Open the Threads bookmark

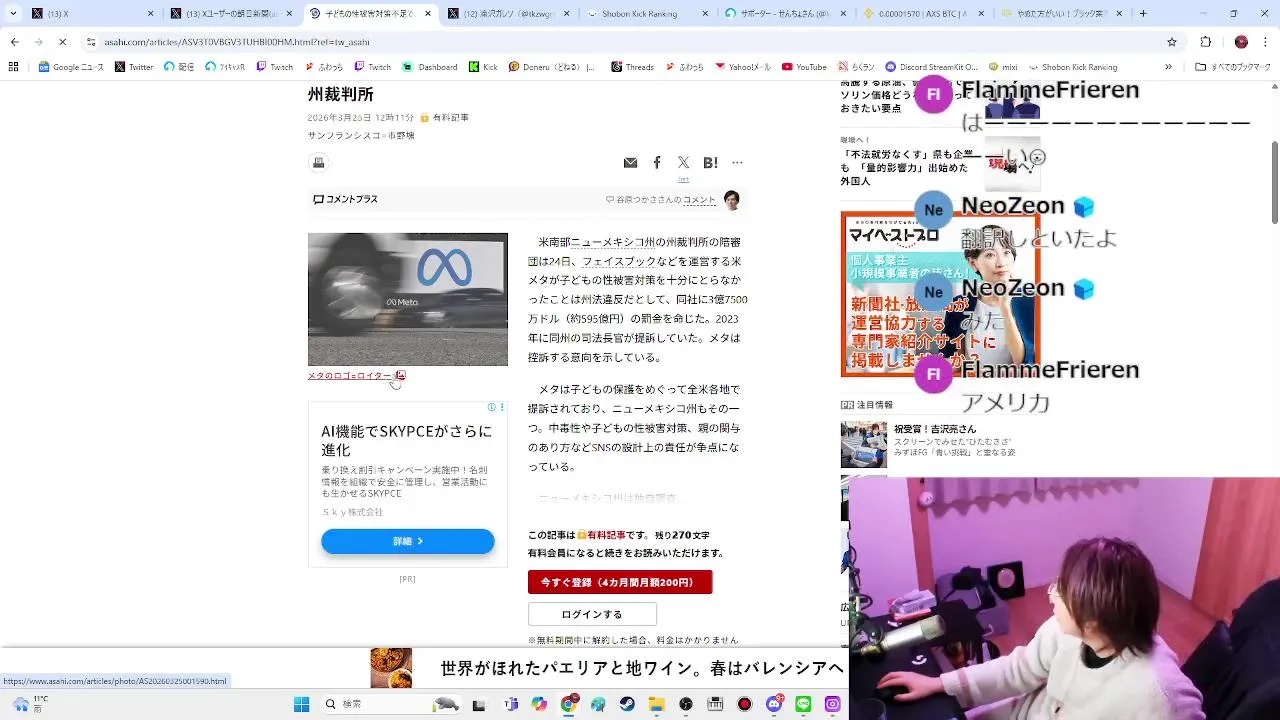coord(632,67)
